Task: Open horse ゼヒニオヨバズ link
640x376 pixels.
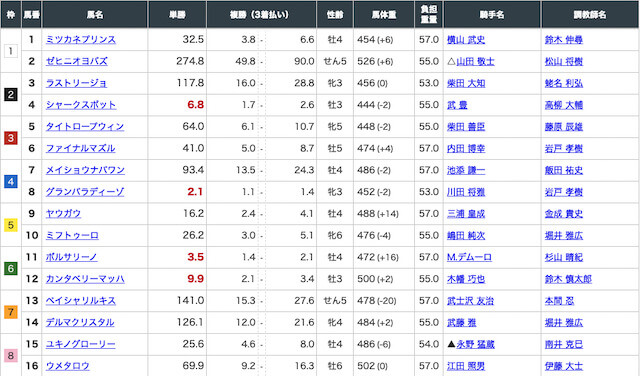Action: (77, 61)
